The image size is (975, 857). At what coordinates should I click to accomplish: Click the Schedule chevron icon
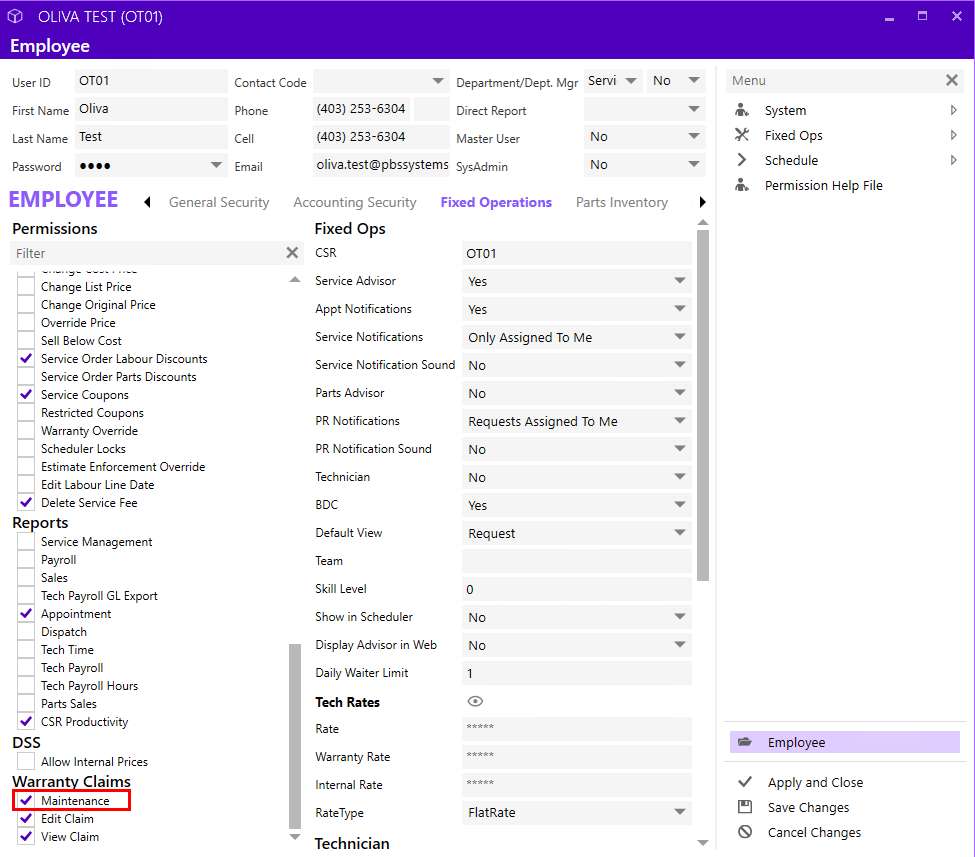click(742, 160)
